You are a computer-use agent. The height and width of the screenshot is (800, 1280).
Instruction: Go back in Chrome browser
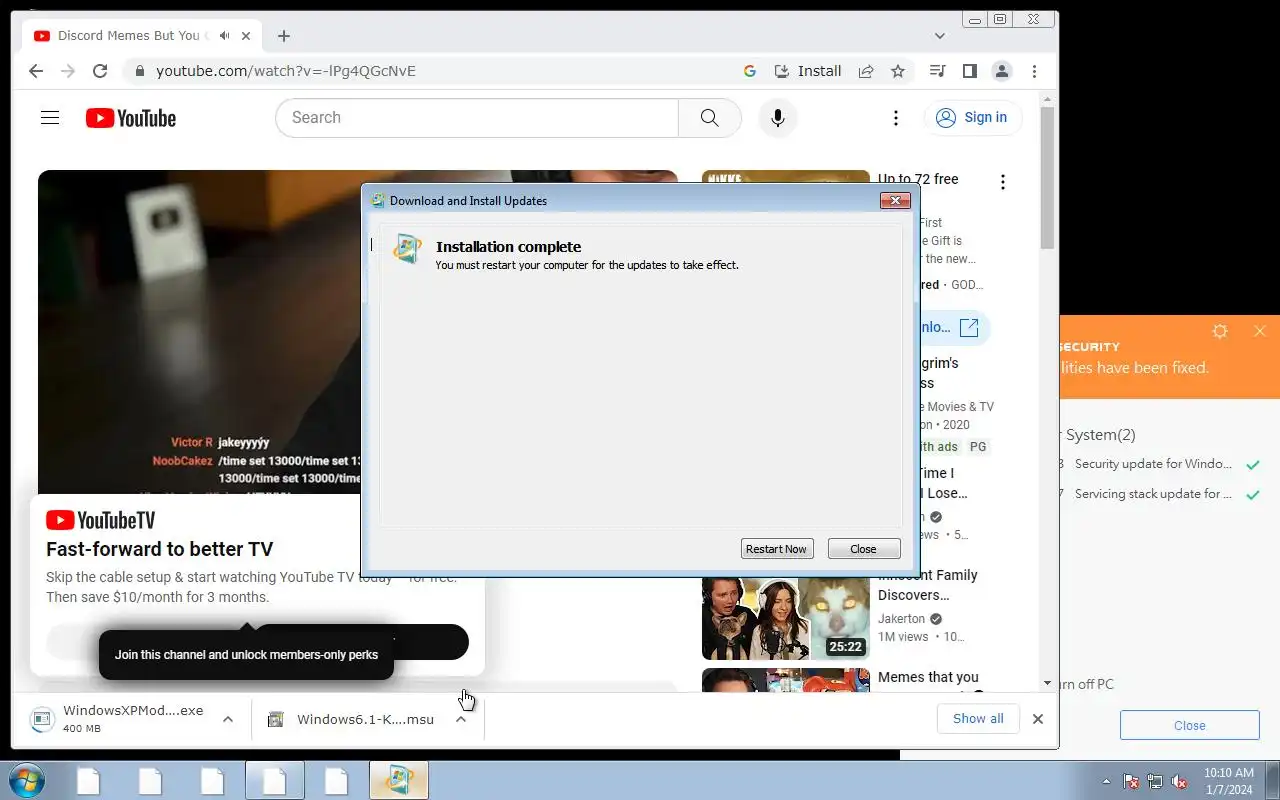coord(36,71)
